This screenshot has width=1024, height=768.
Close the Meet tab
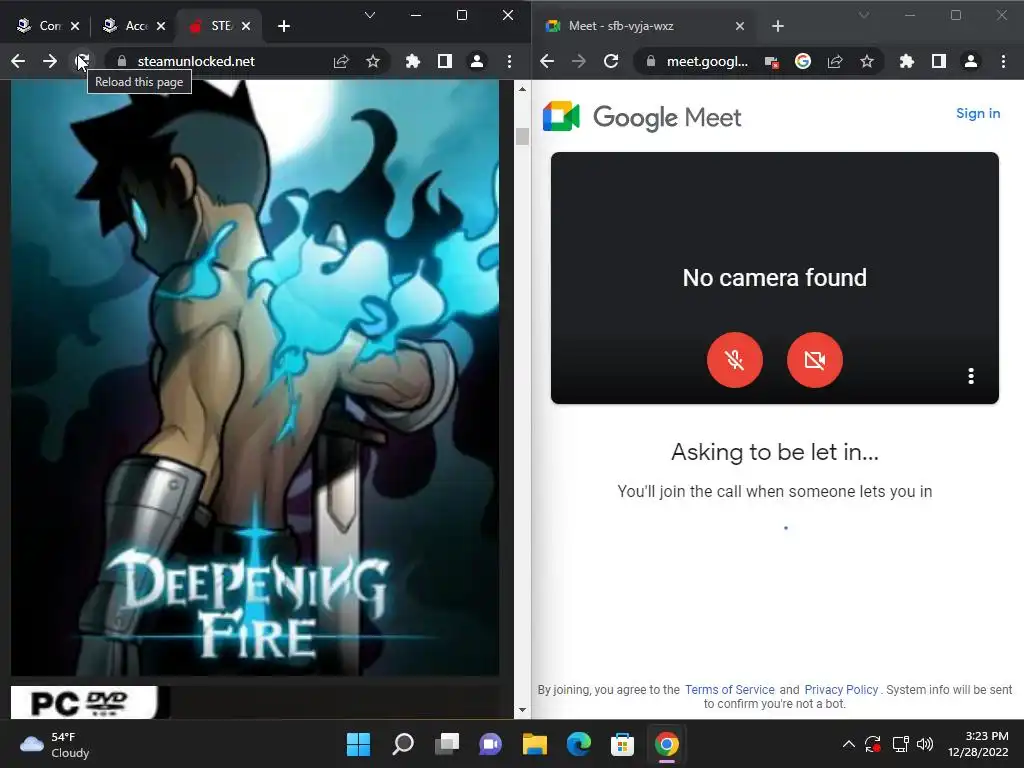coord(740,26)
